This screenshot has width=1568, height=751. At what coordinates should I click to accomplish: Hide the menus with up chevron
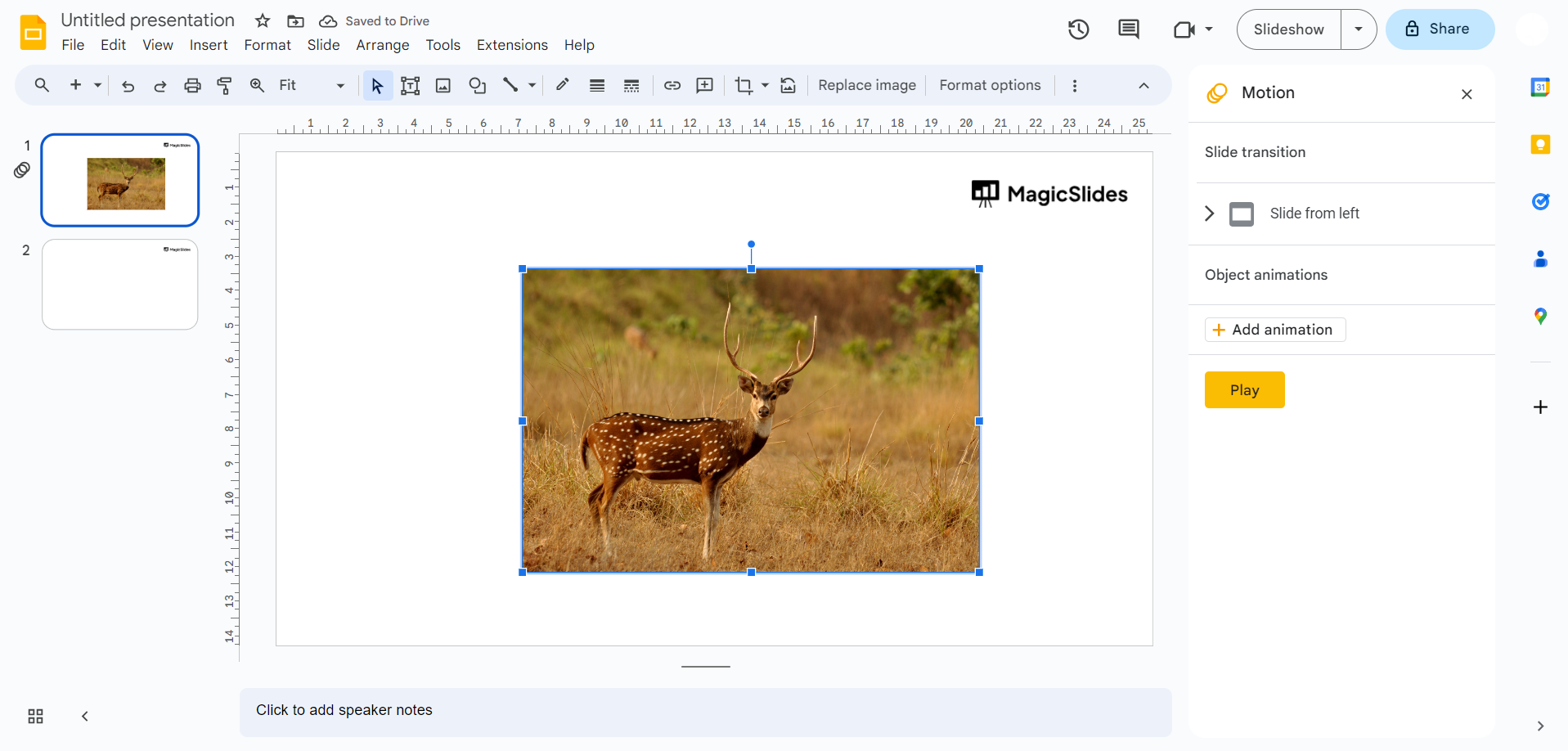point(1143,86)
